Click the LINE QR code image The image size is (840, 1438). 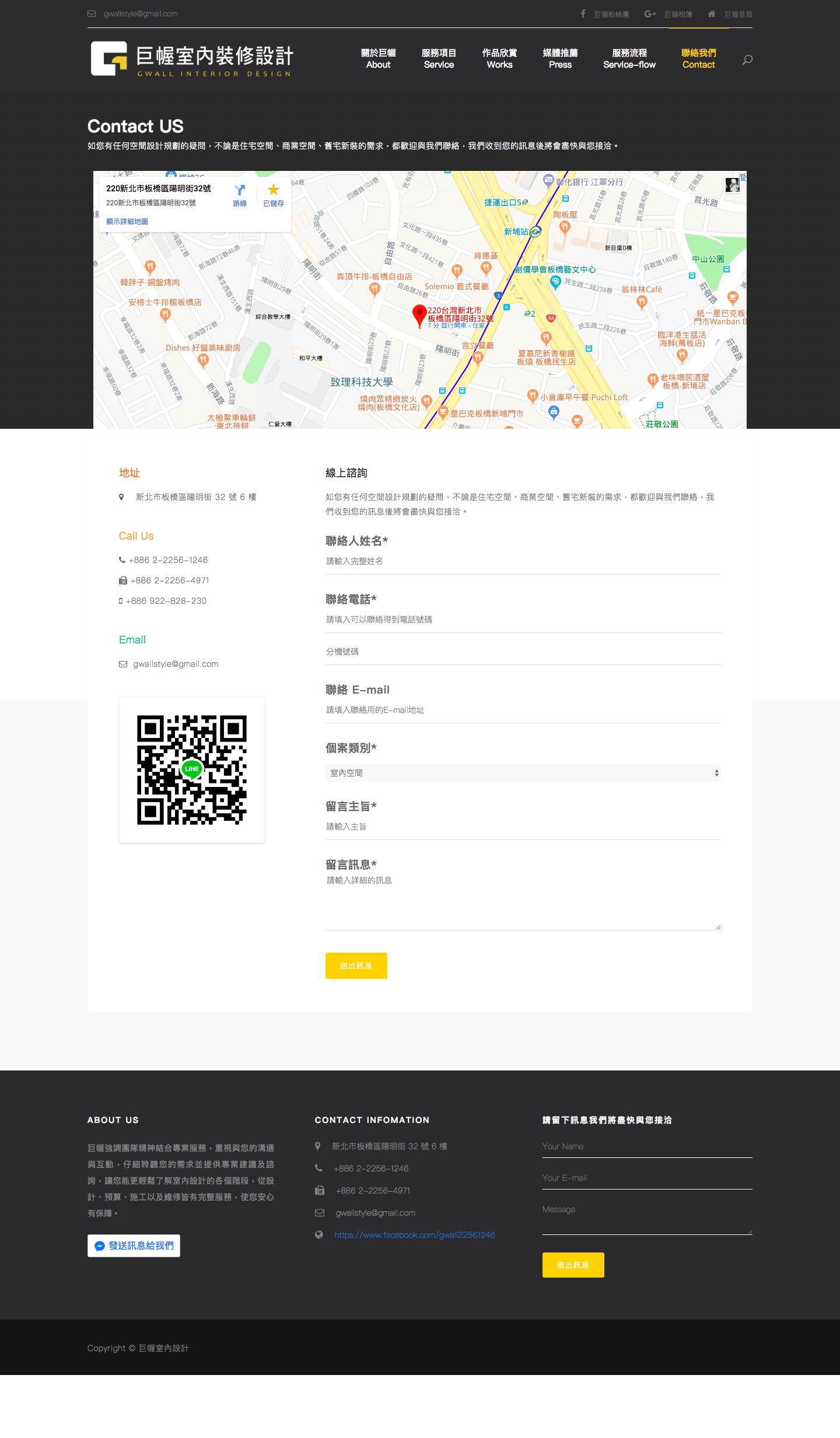192,769
